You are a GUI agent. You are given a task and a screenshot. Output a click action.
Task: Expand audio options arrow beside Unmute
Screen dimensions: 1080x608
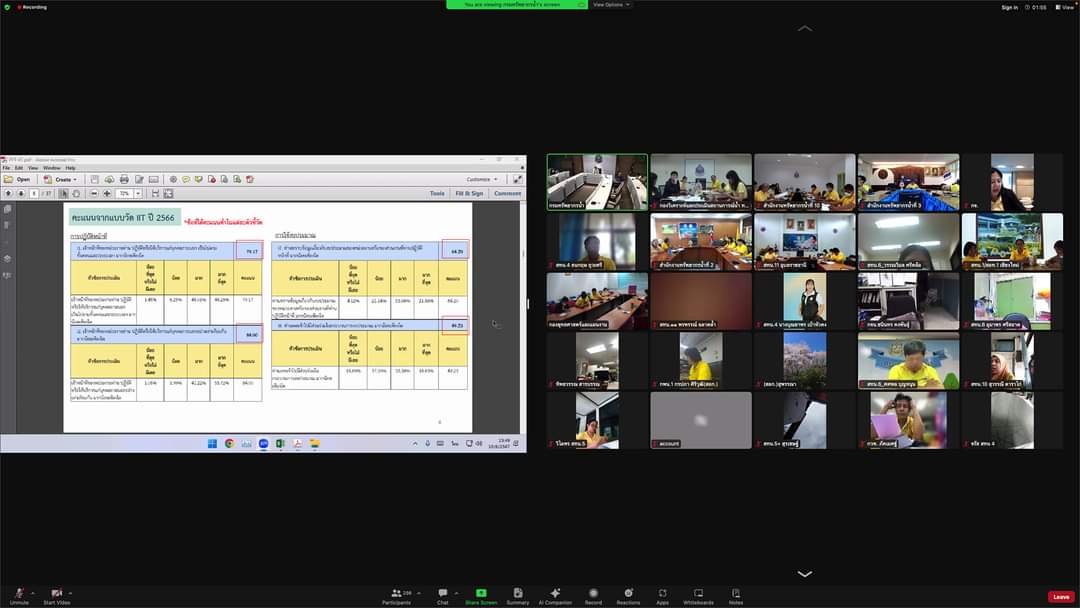tap(32, 593)
